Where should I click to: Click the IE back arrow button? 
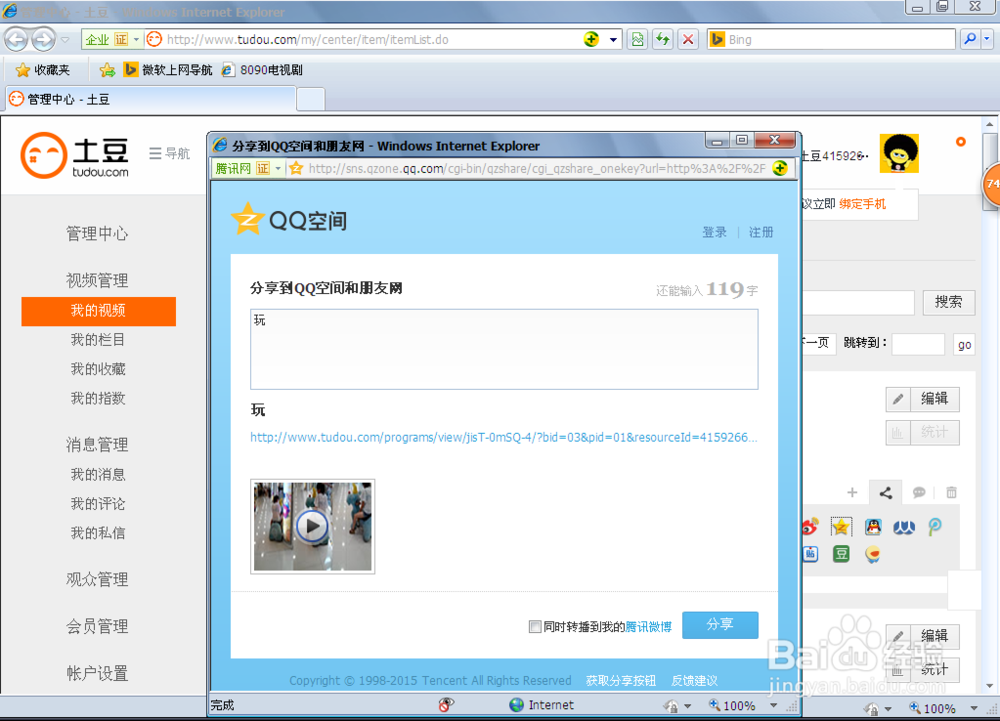[x=17, y=40]
